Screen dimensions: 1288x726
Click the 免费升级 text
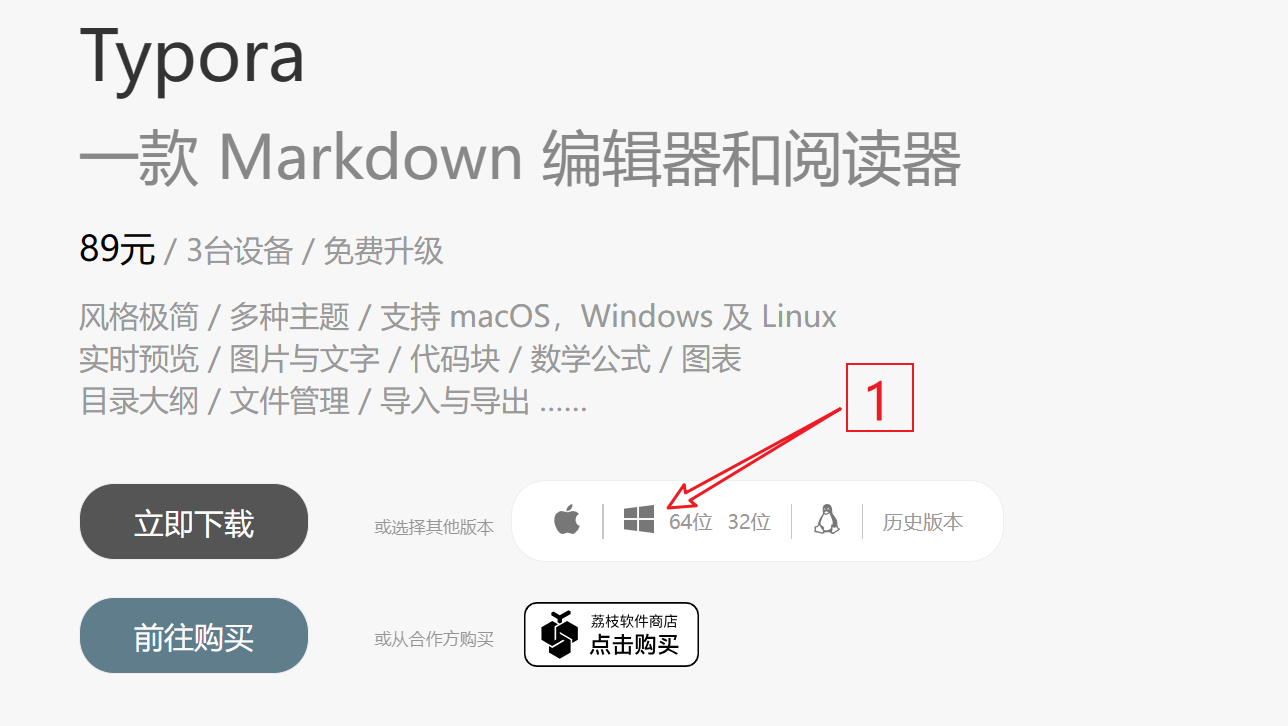tap(383, 250)
